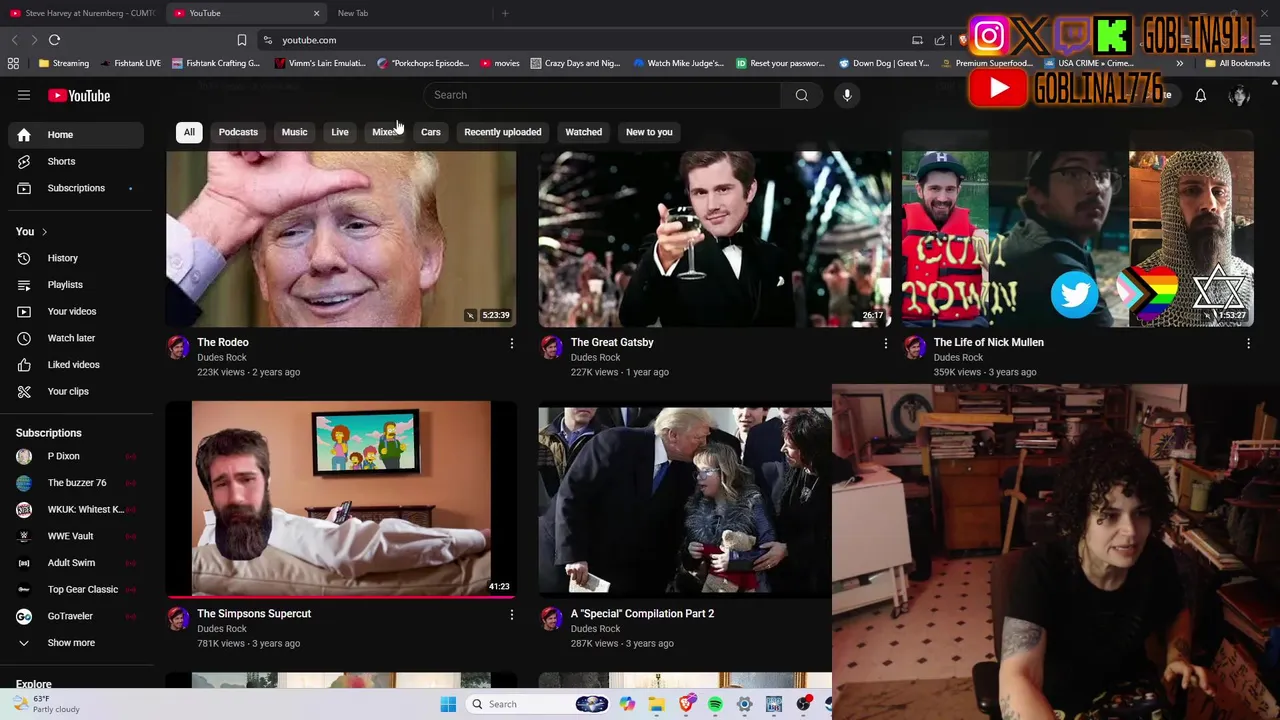Open weather widget showing 63°F
Viewport: 1280px width, 720px height.
tap(45, 704)
